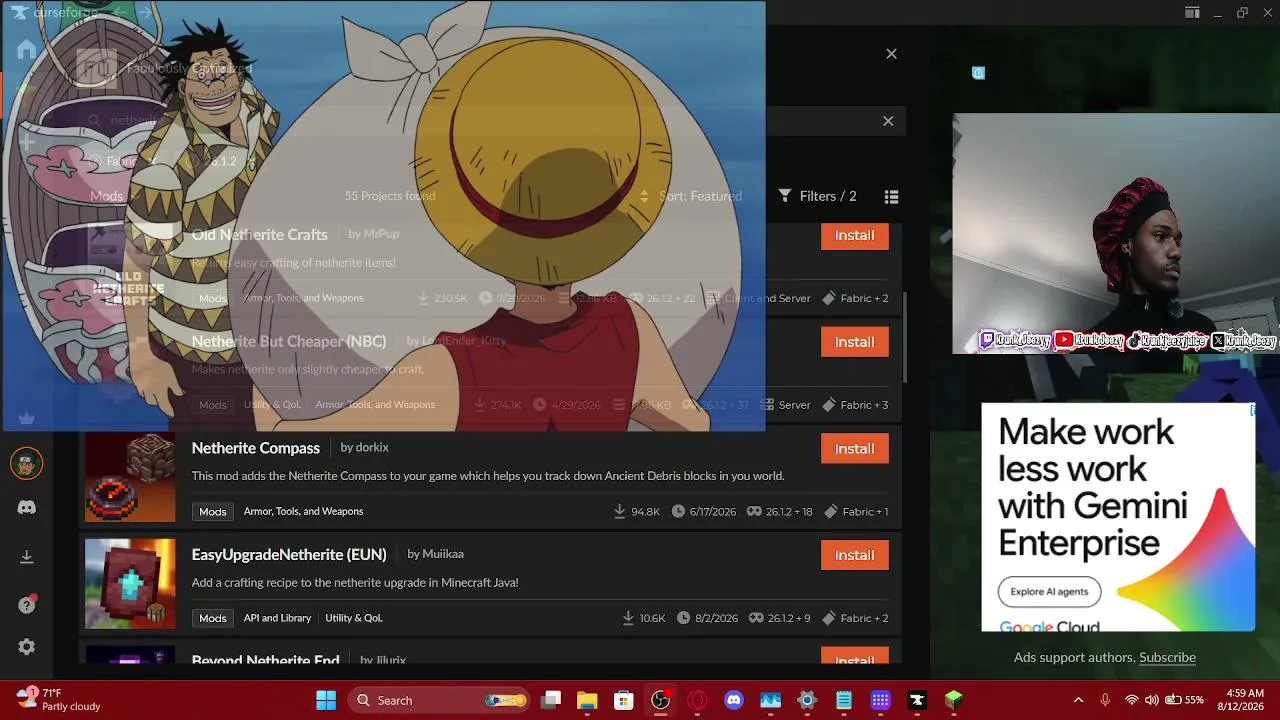Toggle the list view layout icon
The image size is (1280, 720).
[892, 196]
